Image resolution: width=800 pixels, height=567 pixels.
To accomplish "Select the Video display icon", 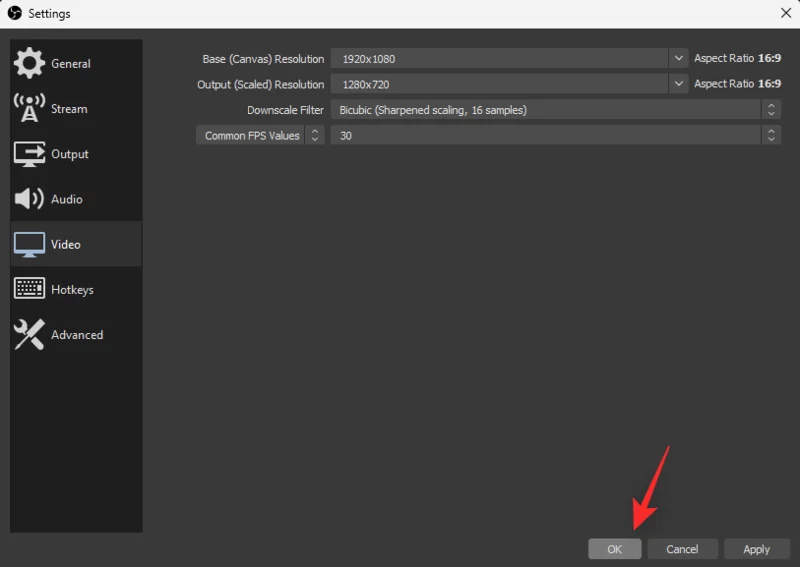I will [x=29, y=244].
